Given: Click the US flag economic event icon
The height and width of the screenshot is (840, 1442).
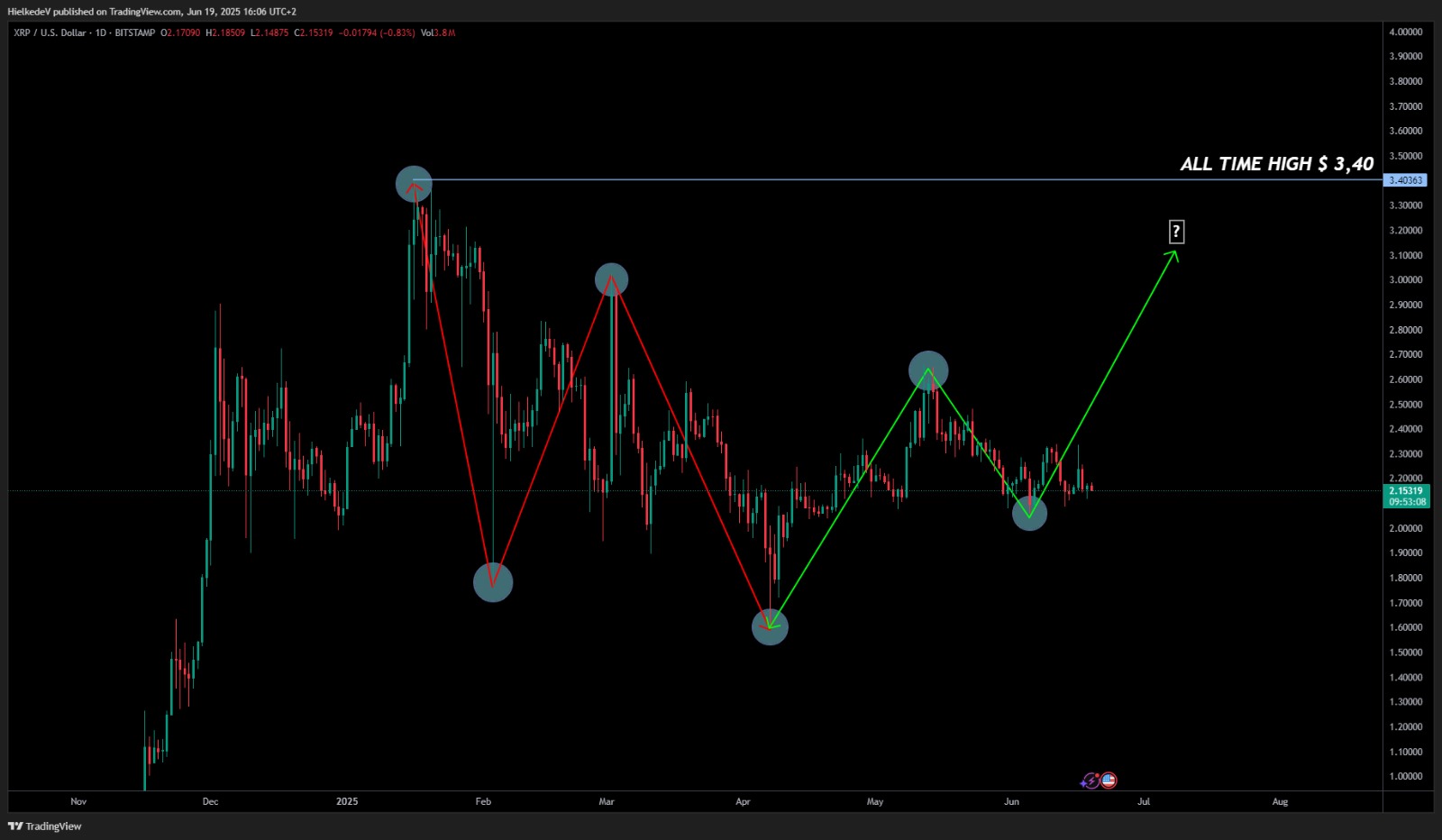Looking at the screenshot, I should coord(1109,781).
